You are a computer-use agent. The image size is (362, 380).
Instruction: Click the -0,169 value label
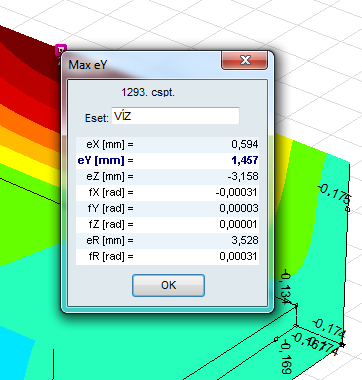(286, 358)
